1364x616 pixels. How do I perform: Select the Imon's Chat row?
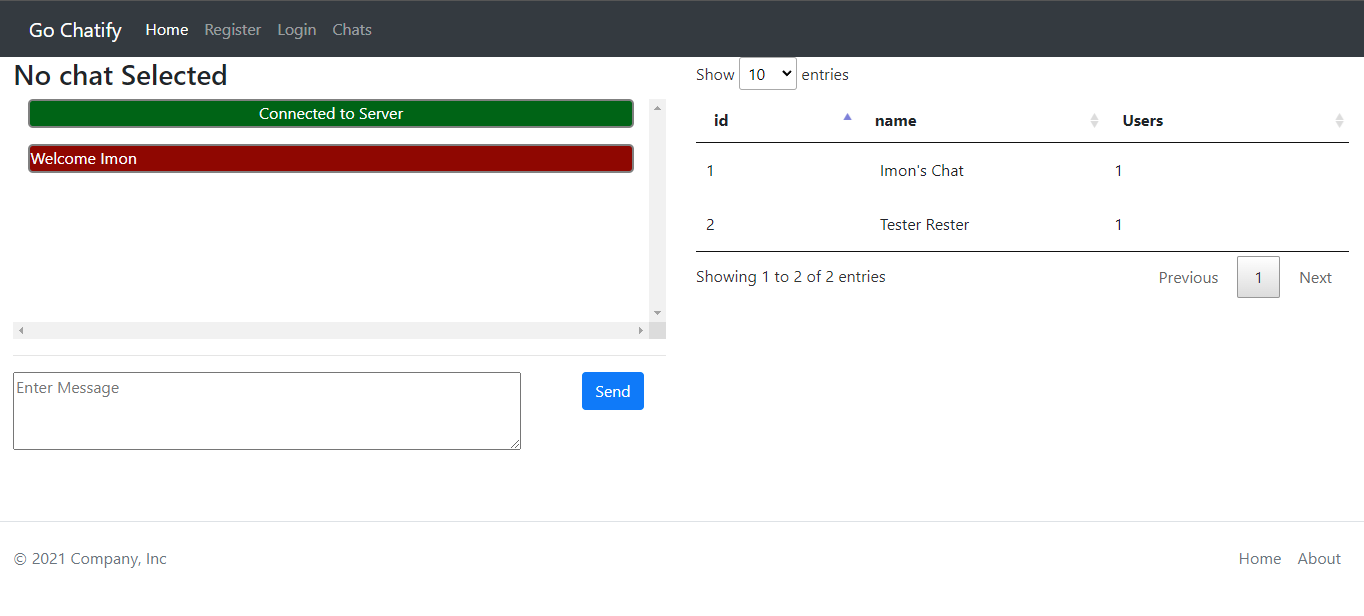[x=921, y=171]
